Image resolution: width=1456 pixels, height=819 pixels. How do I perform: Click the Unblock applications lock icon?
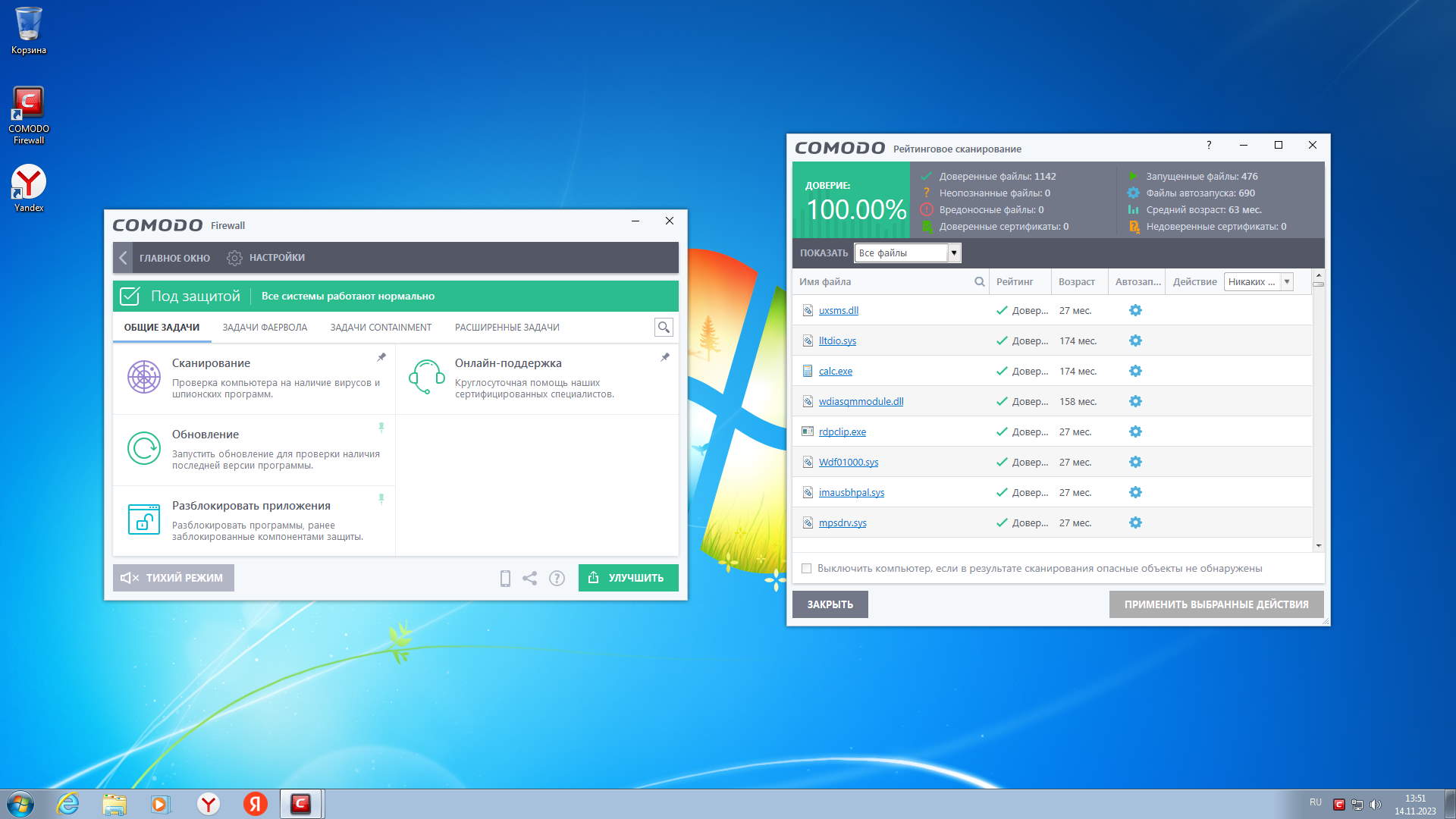click(x=143, y=519)
